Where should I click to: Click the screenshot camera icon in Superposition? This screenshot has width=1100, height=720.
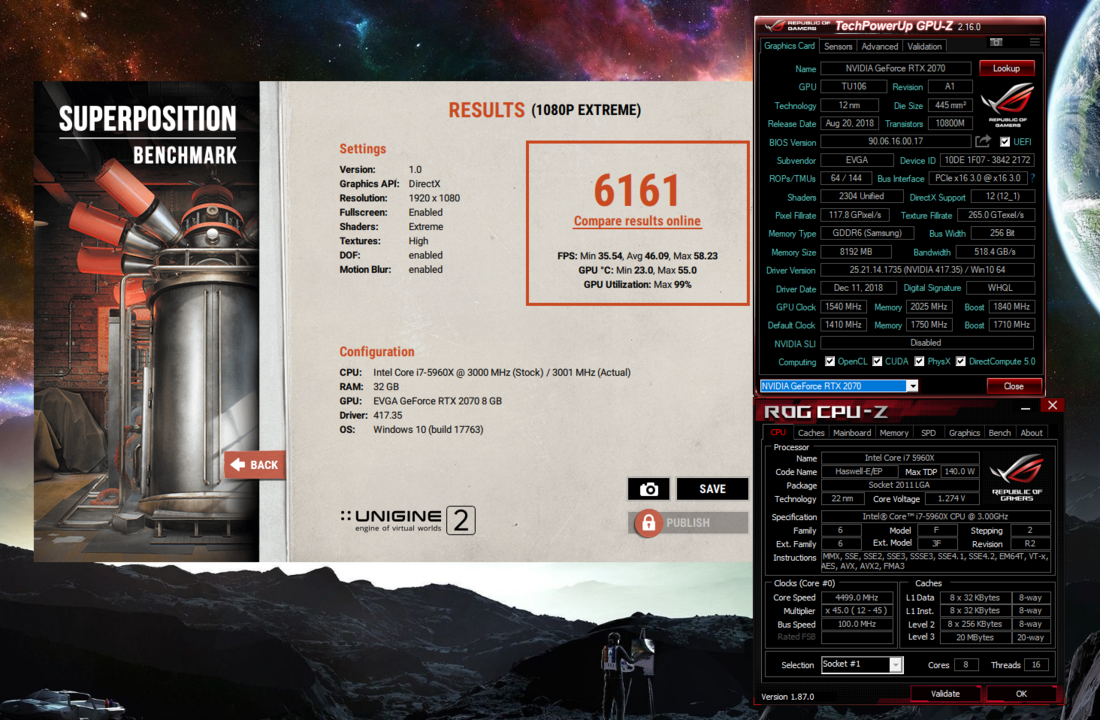(648, 489)
